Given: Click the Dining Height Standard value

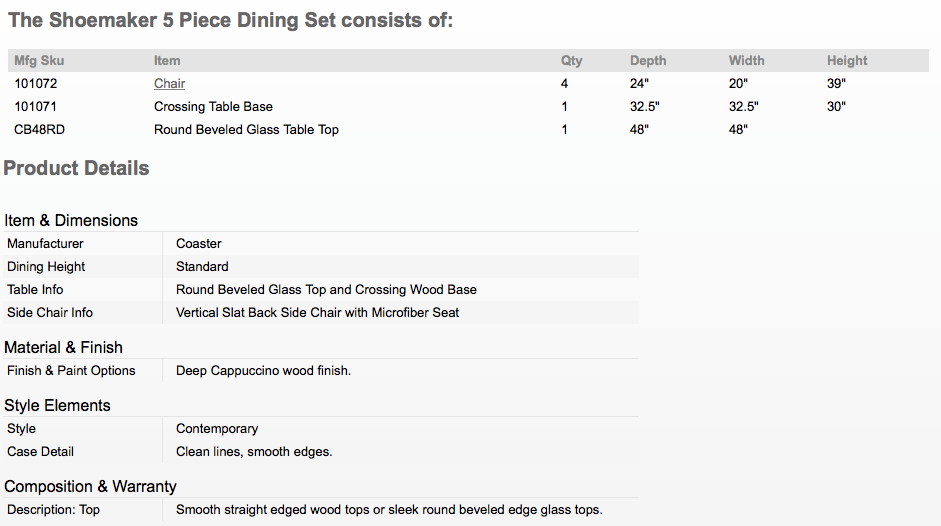Looking at the screenshot, I should point(202,266).
